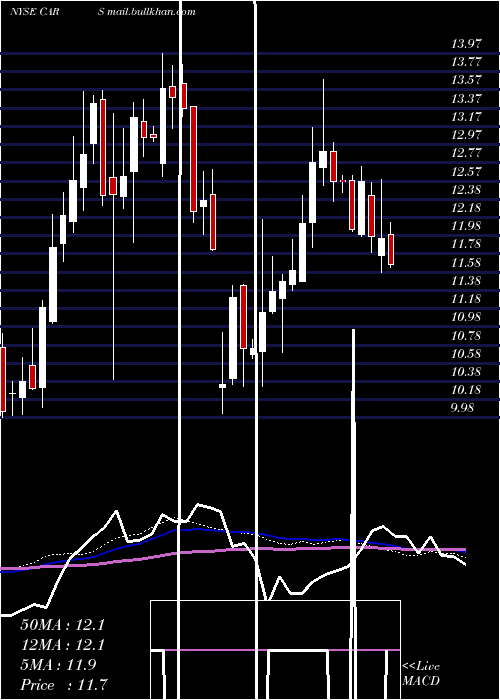
Task: Click the 11.38 price axis label
Action: click(x=466, y=281)
